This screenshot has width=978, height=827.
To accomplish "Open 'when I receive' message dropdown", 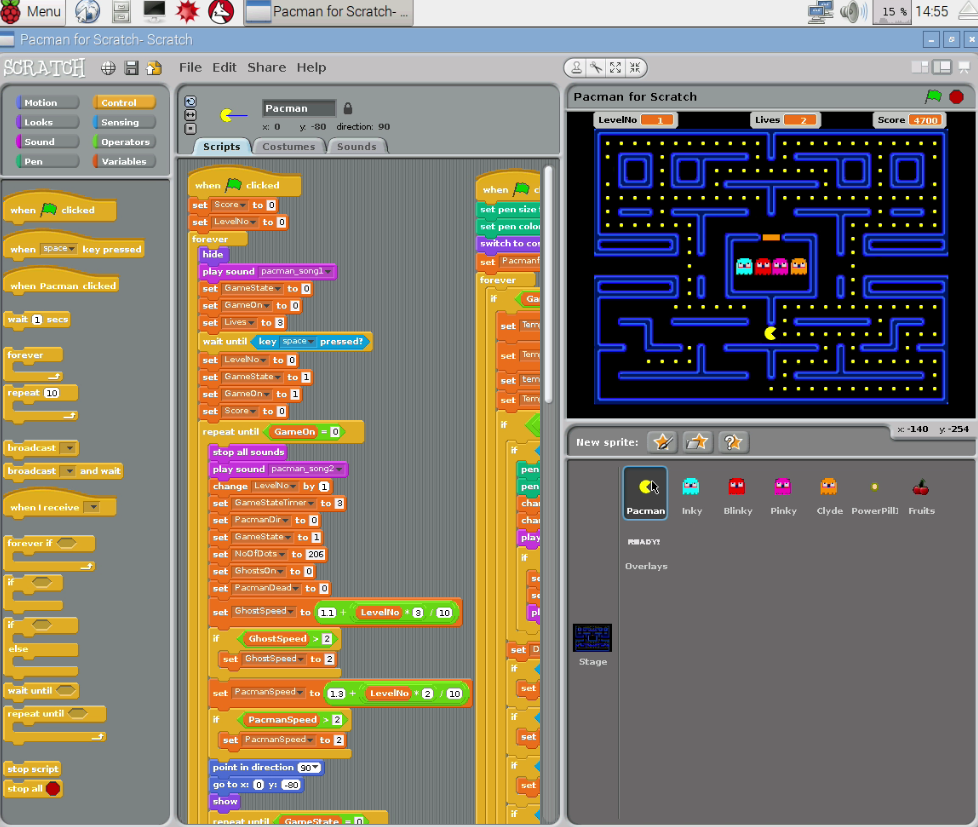I will click(92, 507).
